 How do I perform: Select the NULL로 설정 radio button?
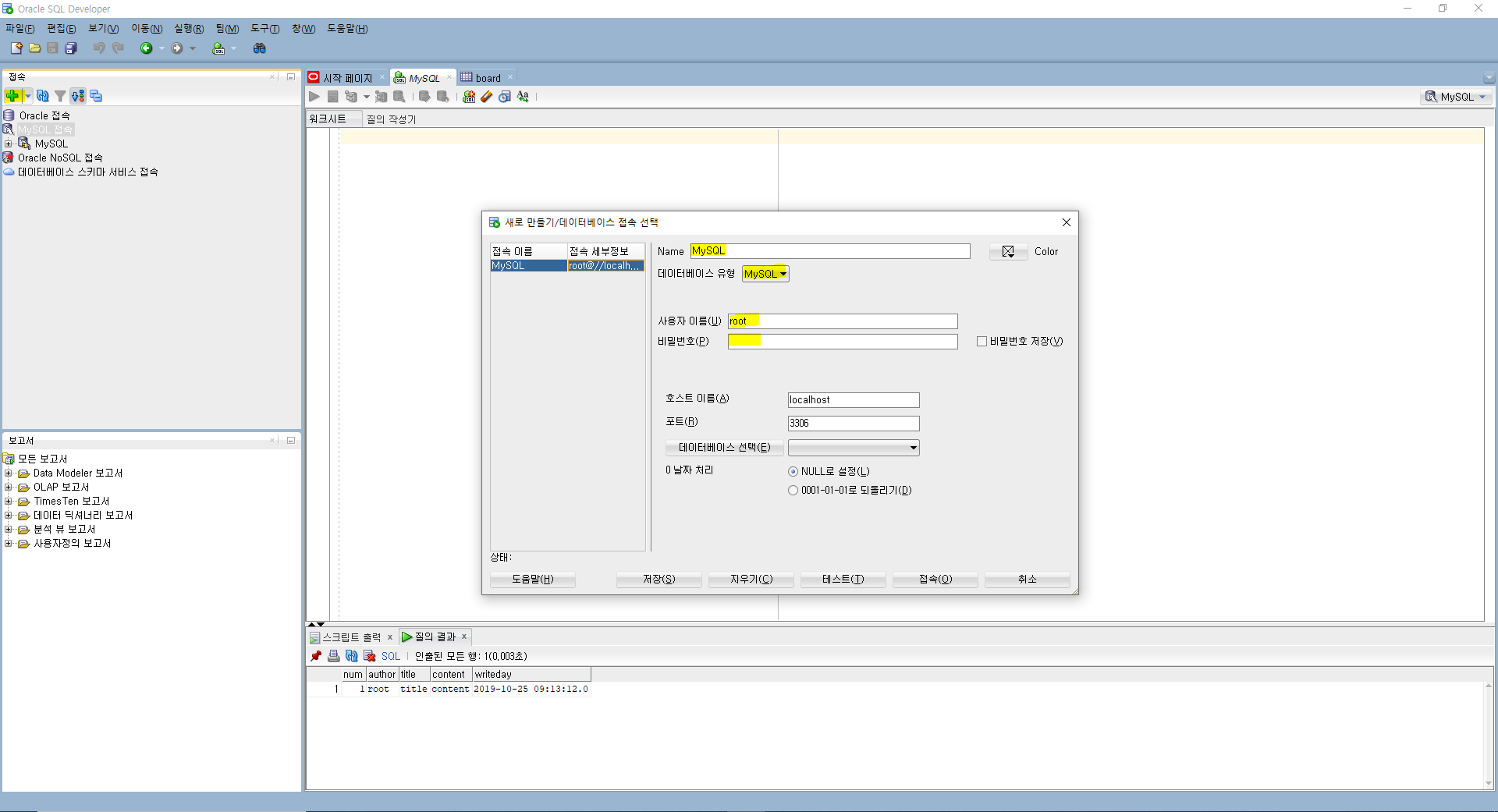coord(793,472)
